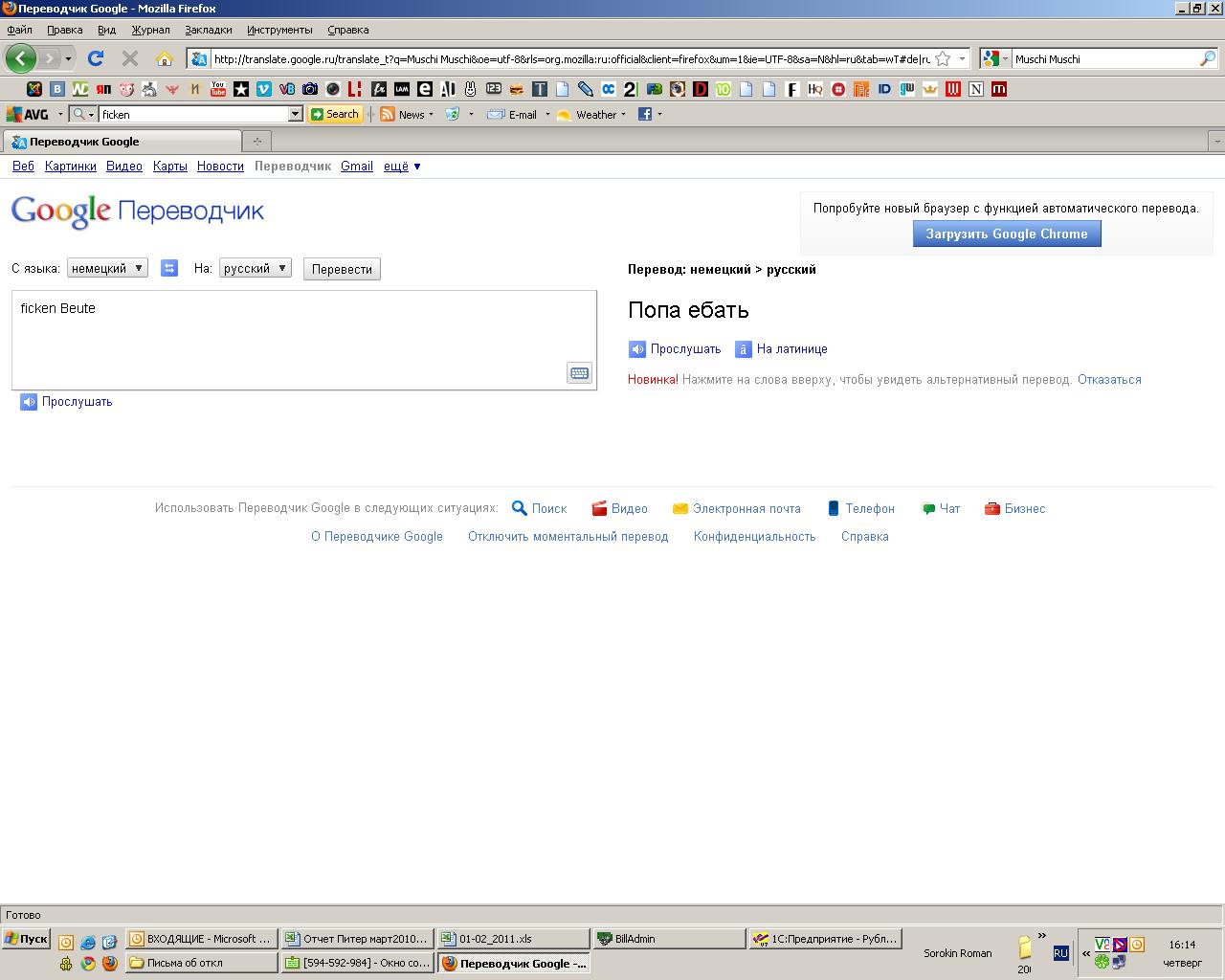Open the Конфиденциальность link
This screenshot has height=980, width=1225.
point(755,537)
